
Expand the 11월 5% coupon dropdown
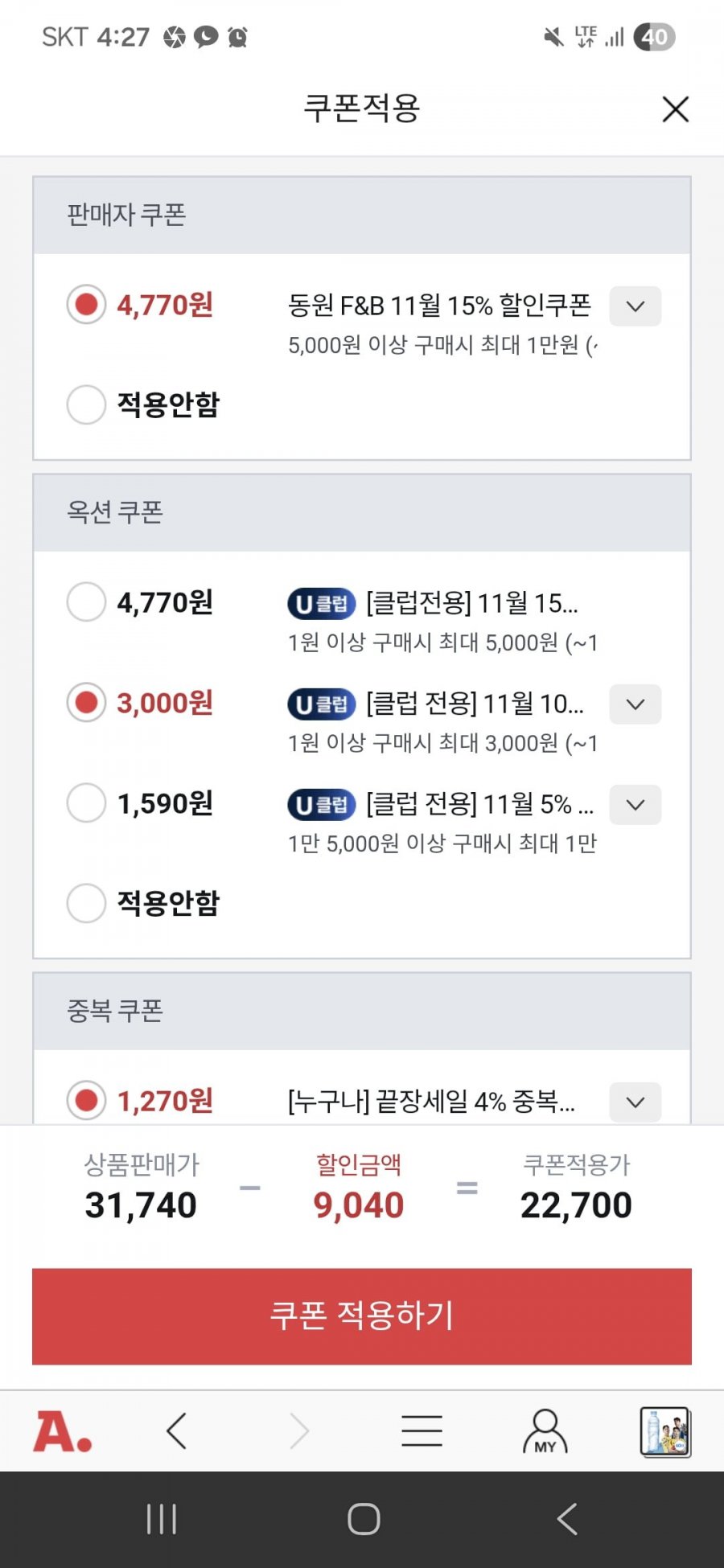pyautogui.click(x=636, y=805)
